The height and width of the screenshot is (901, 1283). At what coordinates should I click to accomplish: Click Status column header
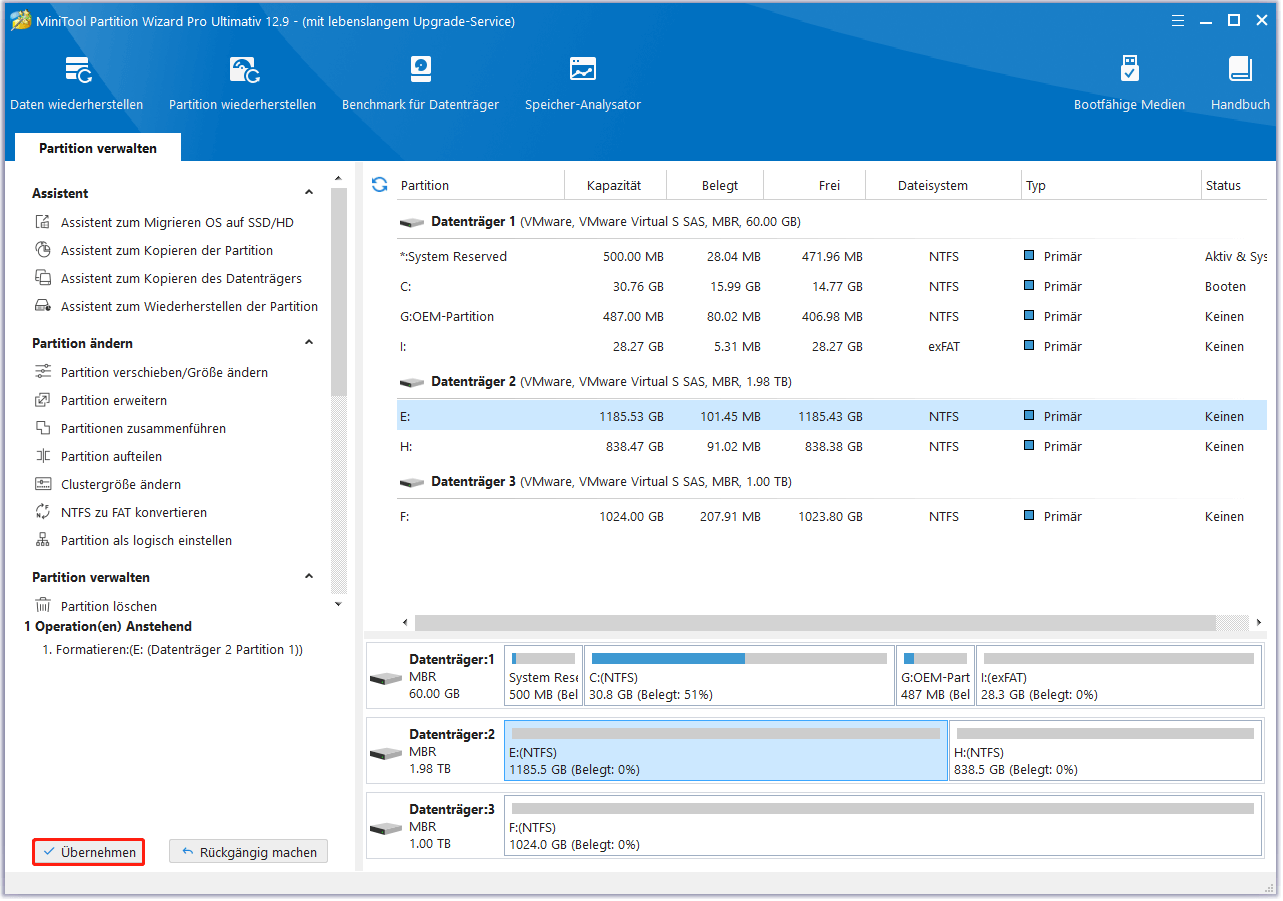(x=1235, y=185)
